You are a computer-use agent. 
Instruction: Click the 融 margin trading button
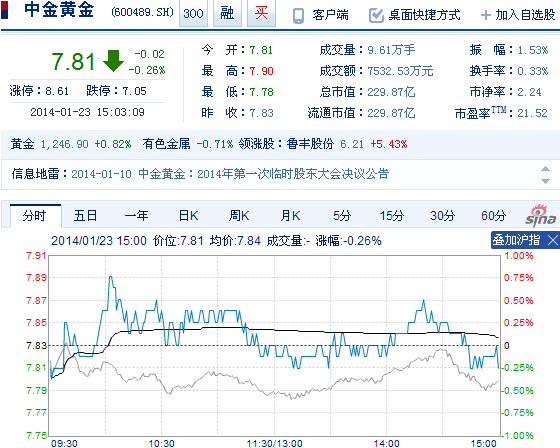pyautogui.click(x=227, y=13)
